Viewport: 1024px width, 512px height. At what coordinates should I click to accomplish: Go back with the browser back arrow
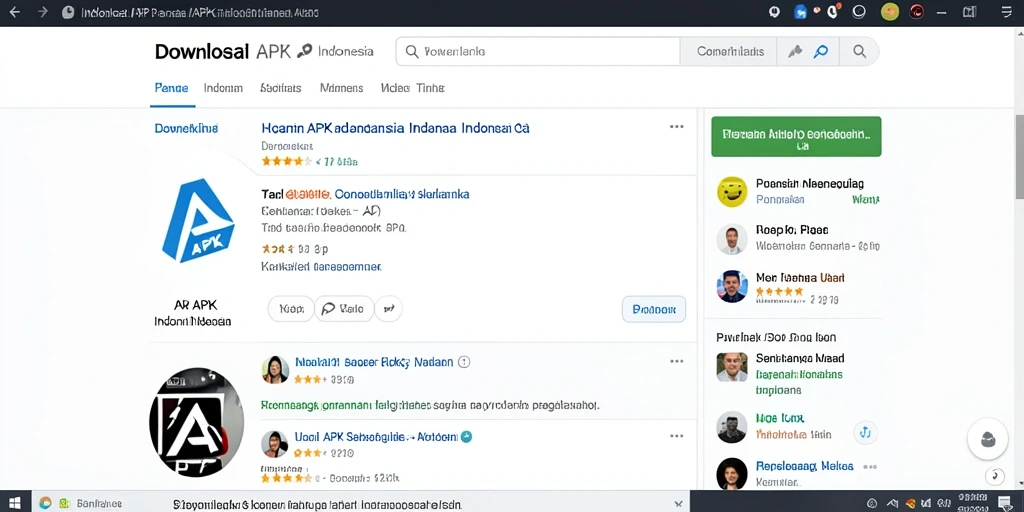(14, 12)
